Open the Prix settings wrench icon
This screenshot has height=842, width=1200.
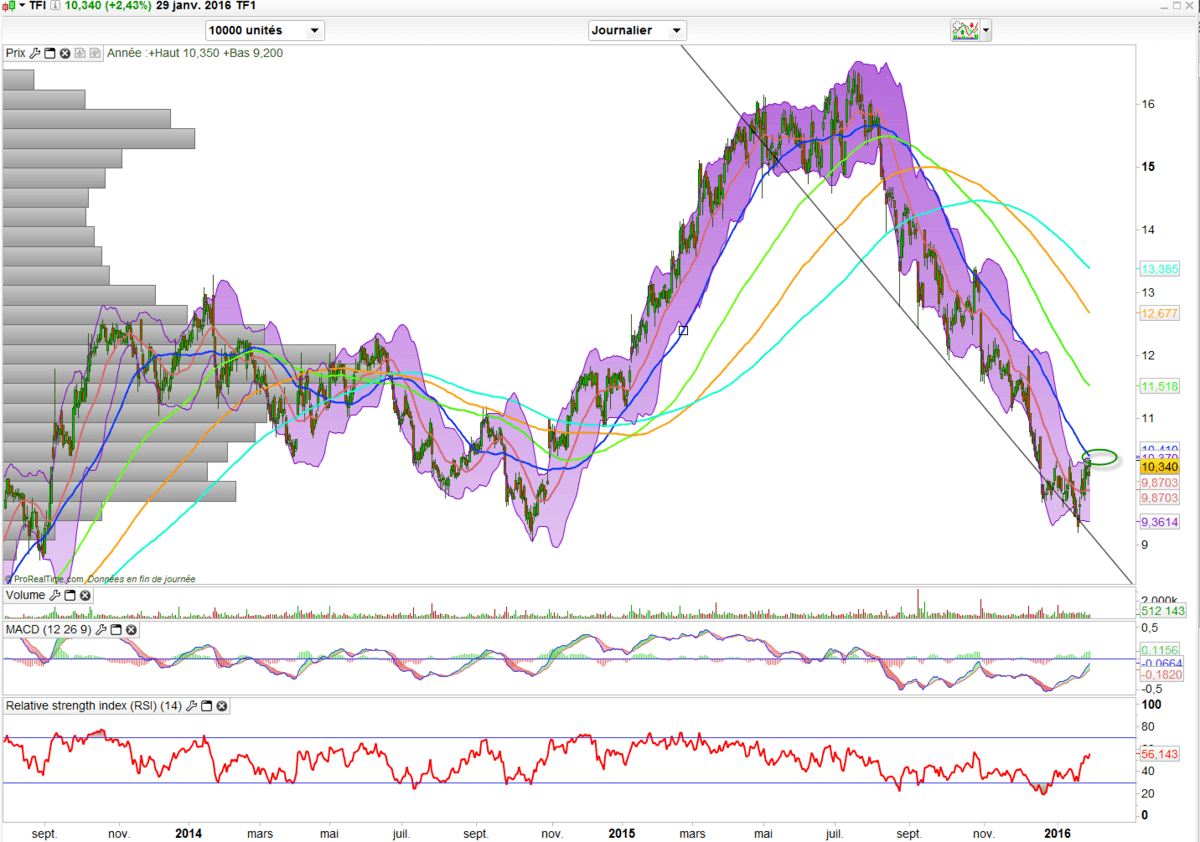click(x=35, y=53)
